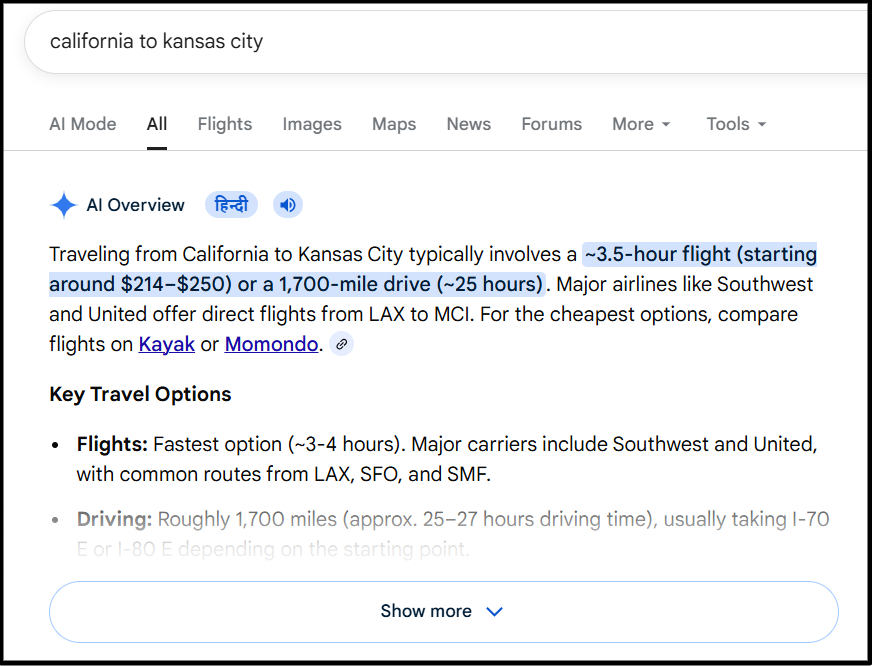872x666 pixels.
Task: Click the chain link source icon after Momondo
Action: point(342,344)
